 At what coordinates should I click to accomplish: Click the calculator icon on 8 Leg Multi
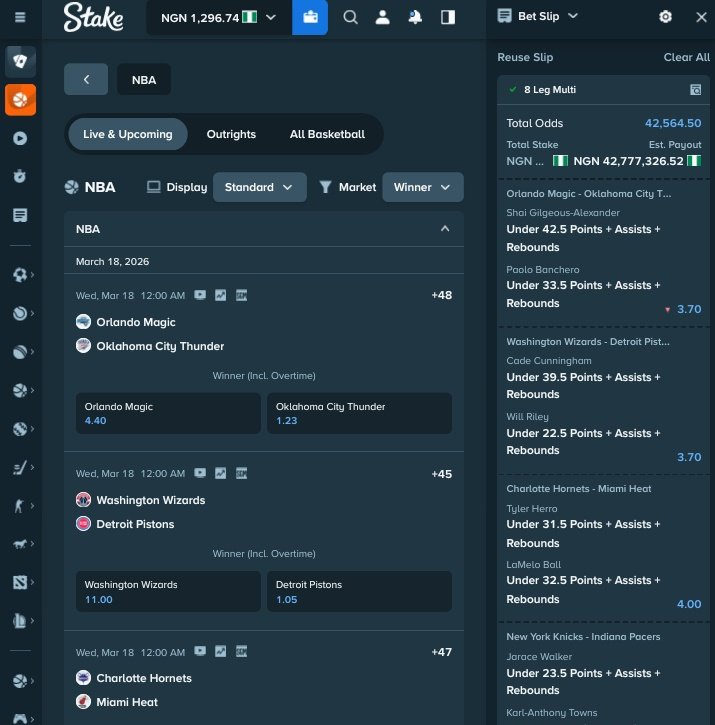695,90
